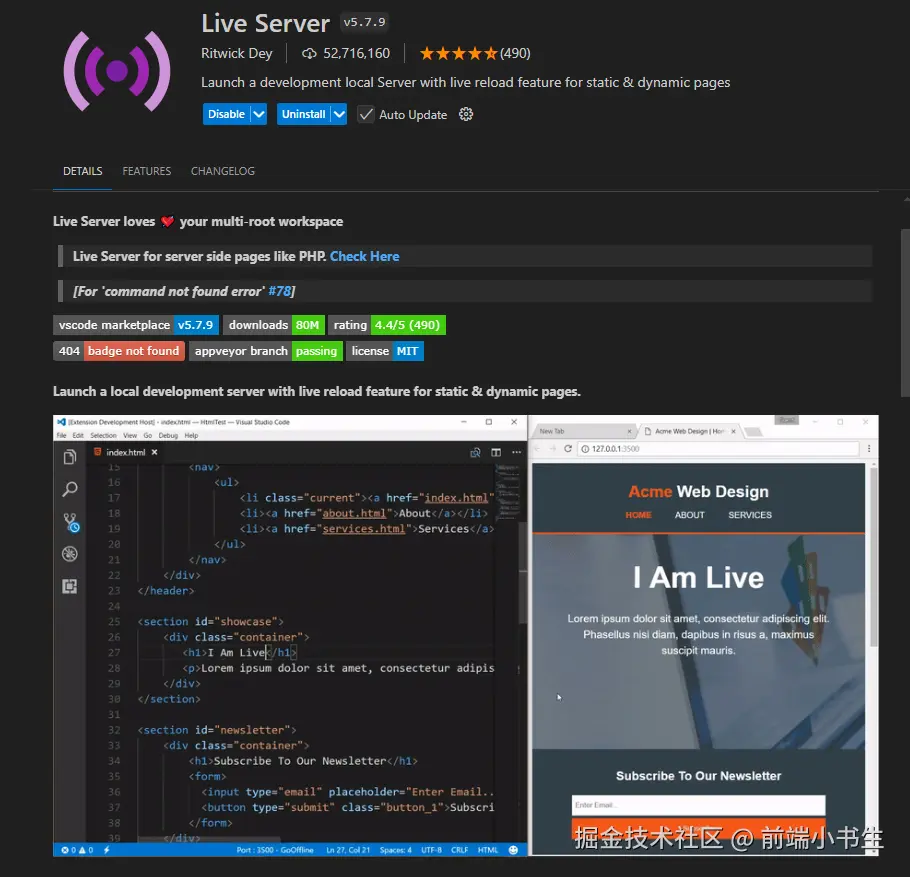Select index.html tab in demo editor

pos(125,452)
